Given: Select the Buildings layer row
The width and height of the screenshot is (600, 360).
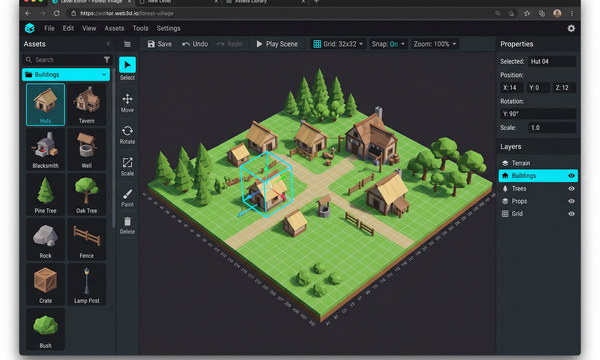Looking at the screenshot, I should click(538, 176).
